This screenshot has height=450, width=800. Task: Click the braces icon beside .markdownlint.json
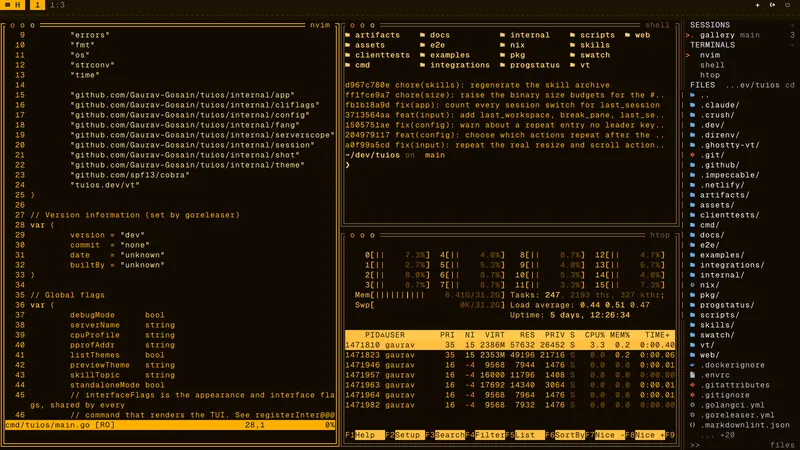point(692,425)
